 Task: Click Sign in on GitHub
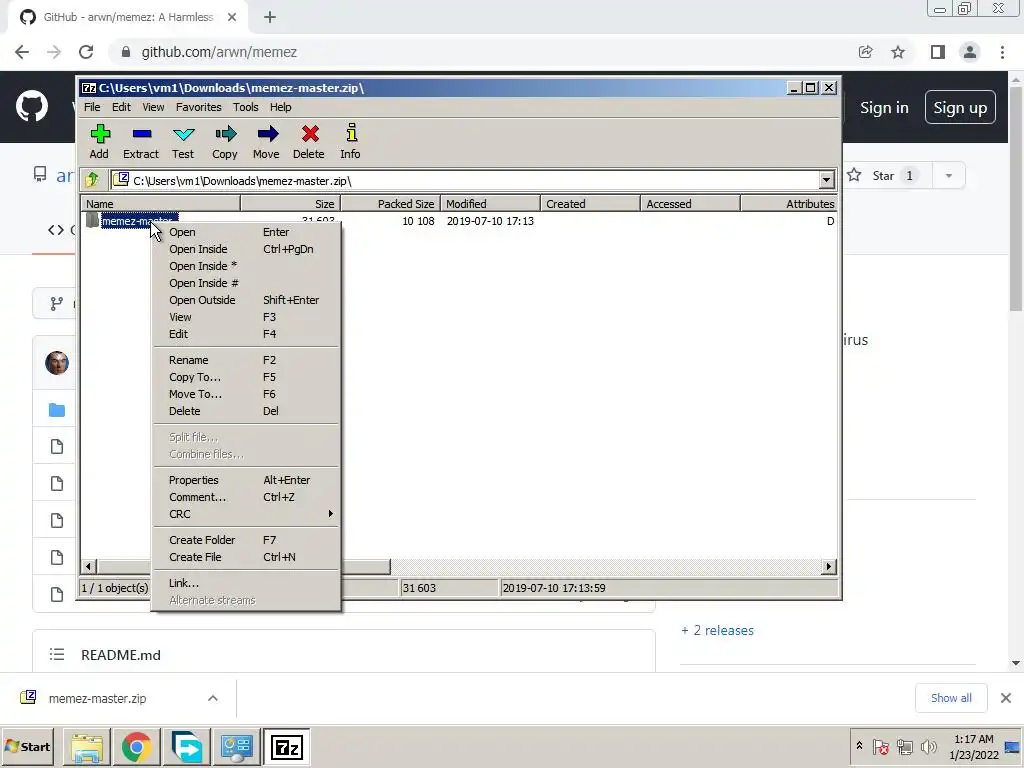(884, 108)
